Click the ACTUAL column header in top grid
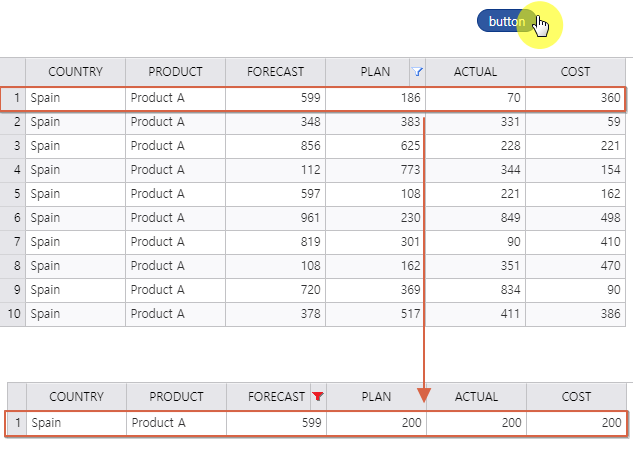 pos(475,72)
